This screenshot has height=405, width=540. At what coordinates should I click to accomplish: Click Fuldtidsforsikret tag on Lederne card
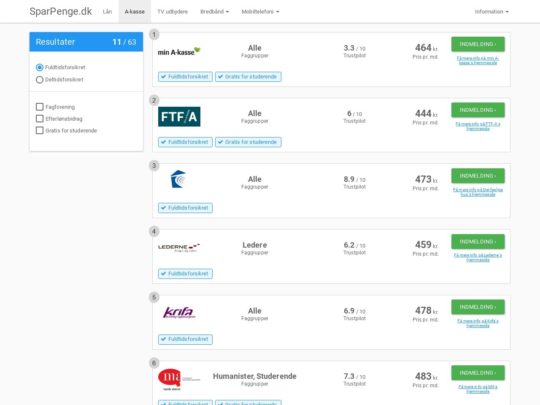click(x=185, y=273)
